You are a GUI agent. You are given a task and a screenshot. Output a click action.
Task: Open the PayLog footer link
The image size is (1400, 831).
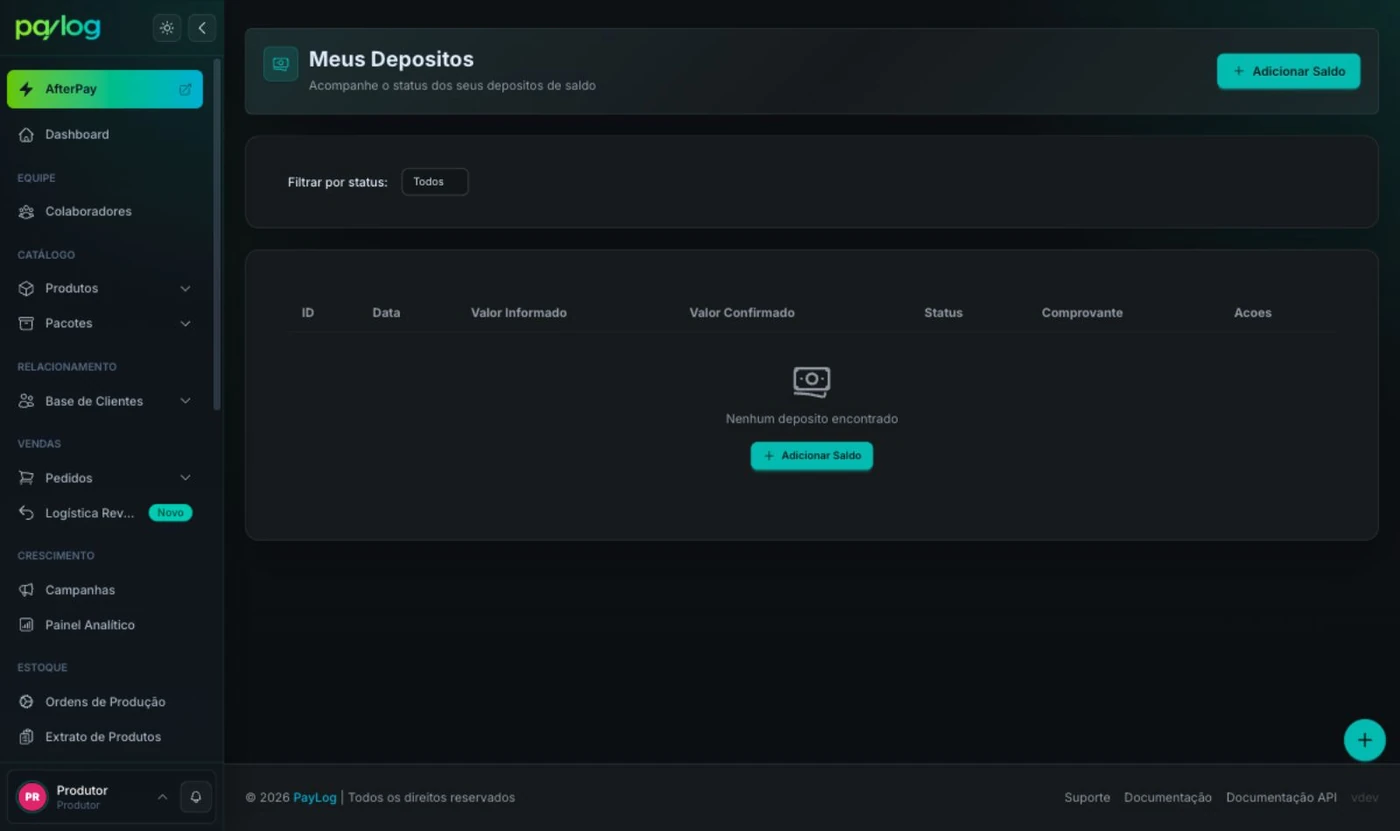coord(315,798)
